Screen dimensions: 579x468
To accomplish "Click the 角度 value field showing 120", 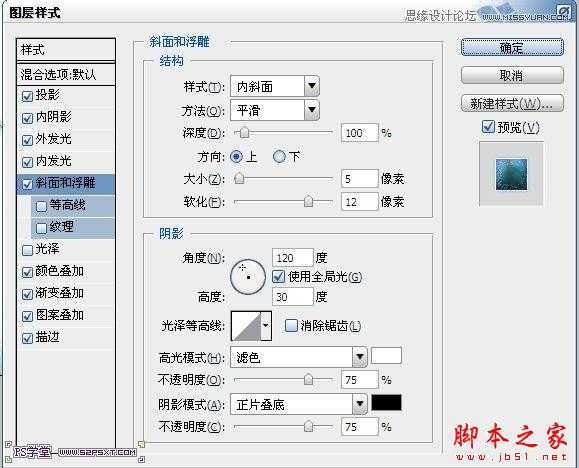I will click(293, 257).
